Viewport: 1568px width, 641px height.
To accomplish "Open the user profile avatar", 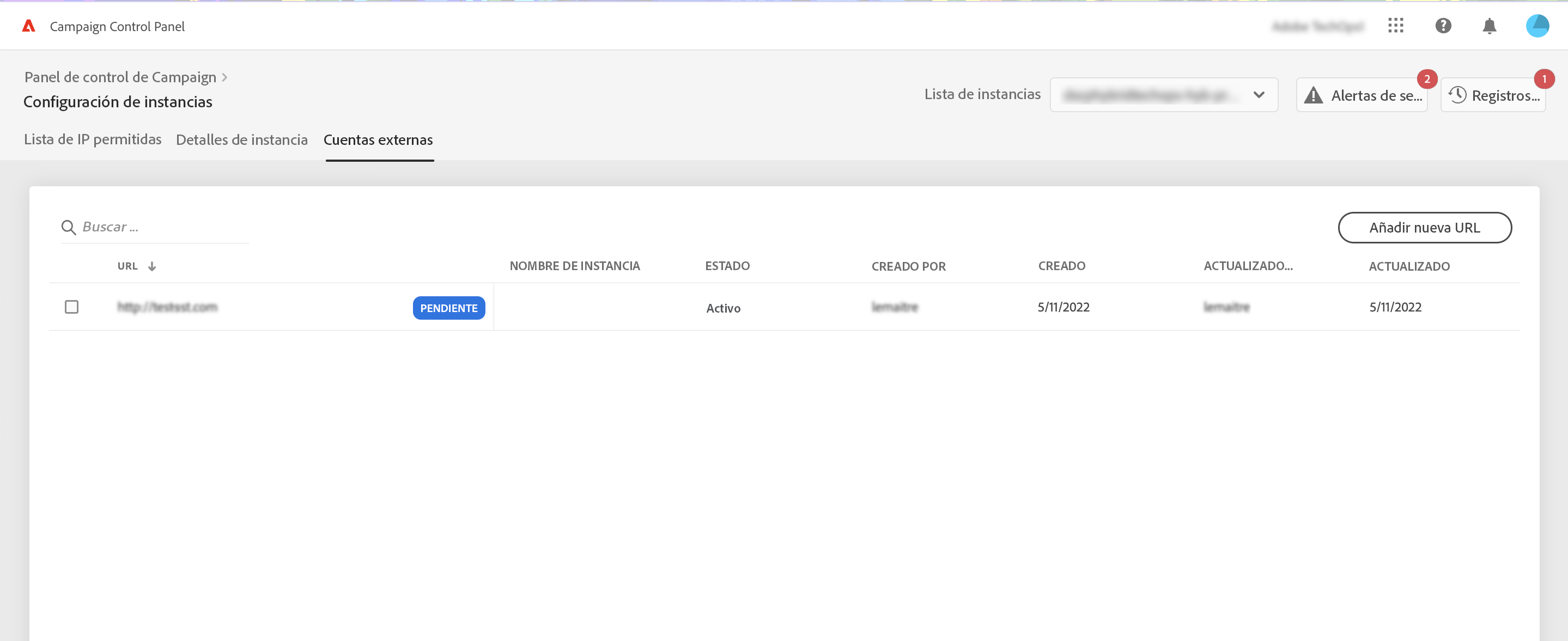I will tap(1536, 26).
